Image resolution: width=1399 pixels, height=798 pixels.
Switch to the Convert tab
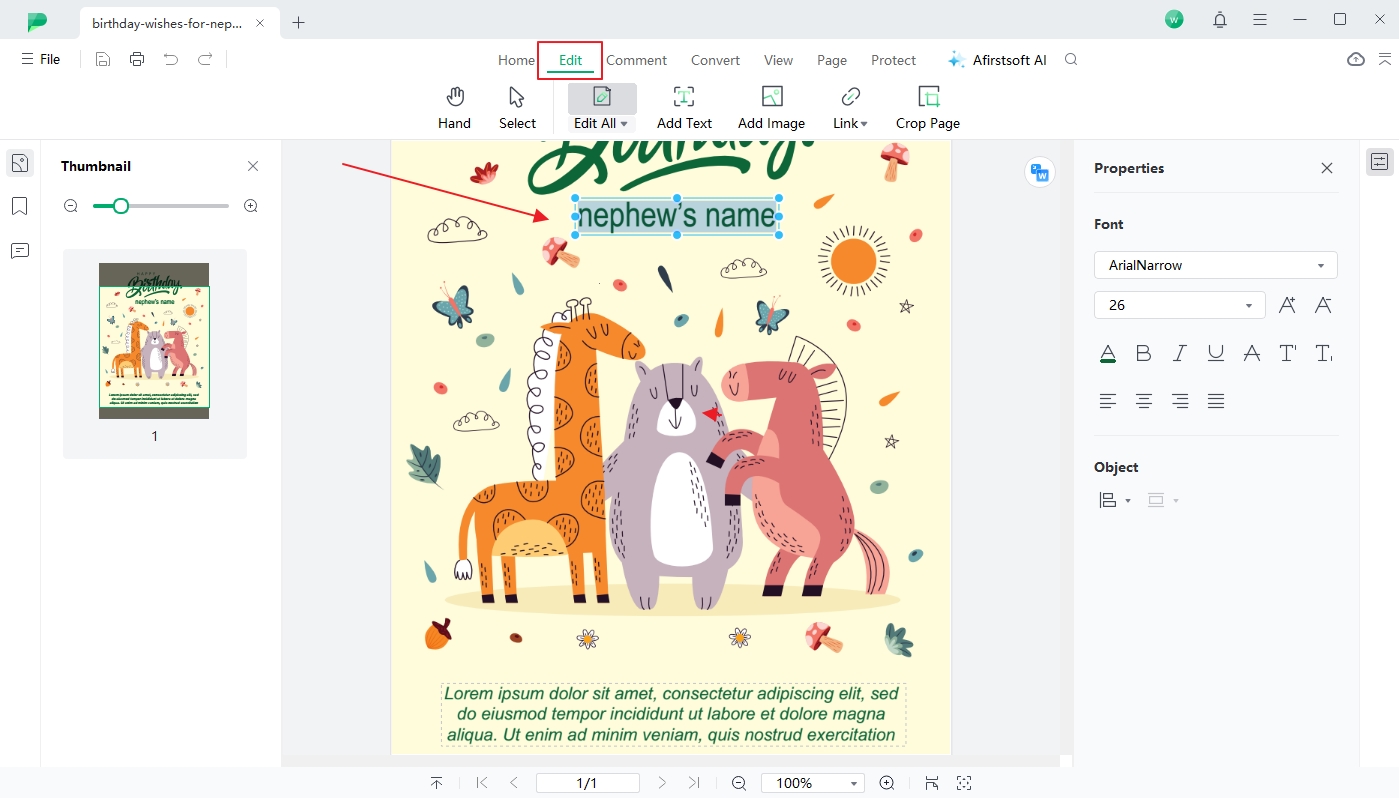tap(715, 60)
